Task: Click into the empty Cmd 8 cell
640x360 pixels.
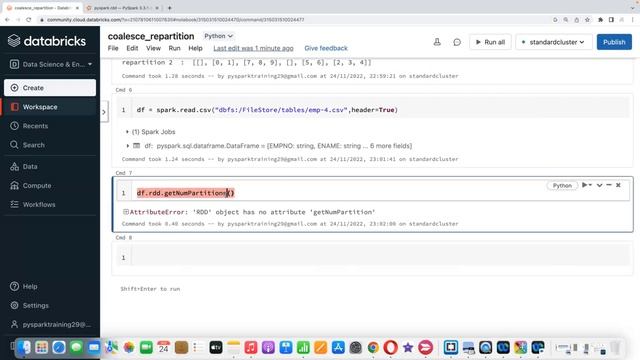Action: tap(380, 258)
